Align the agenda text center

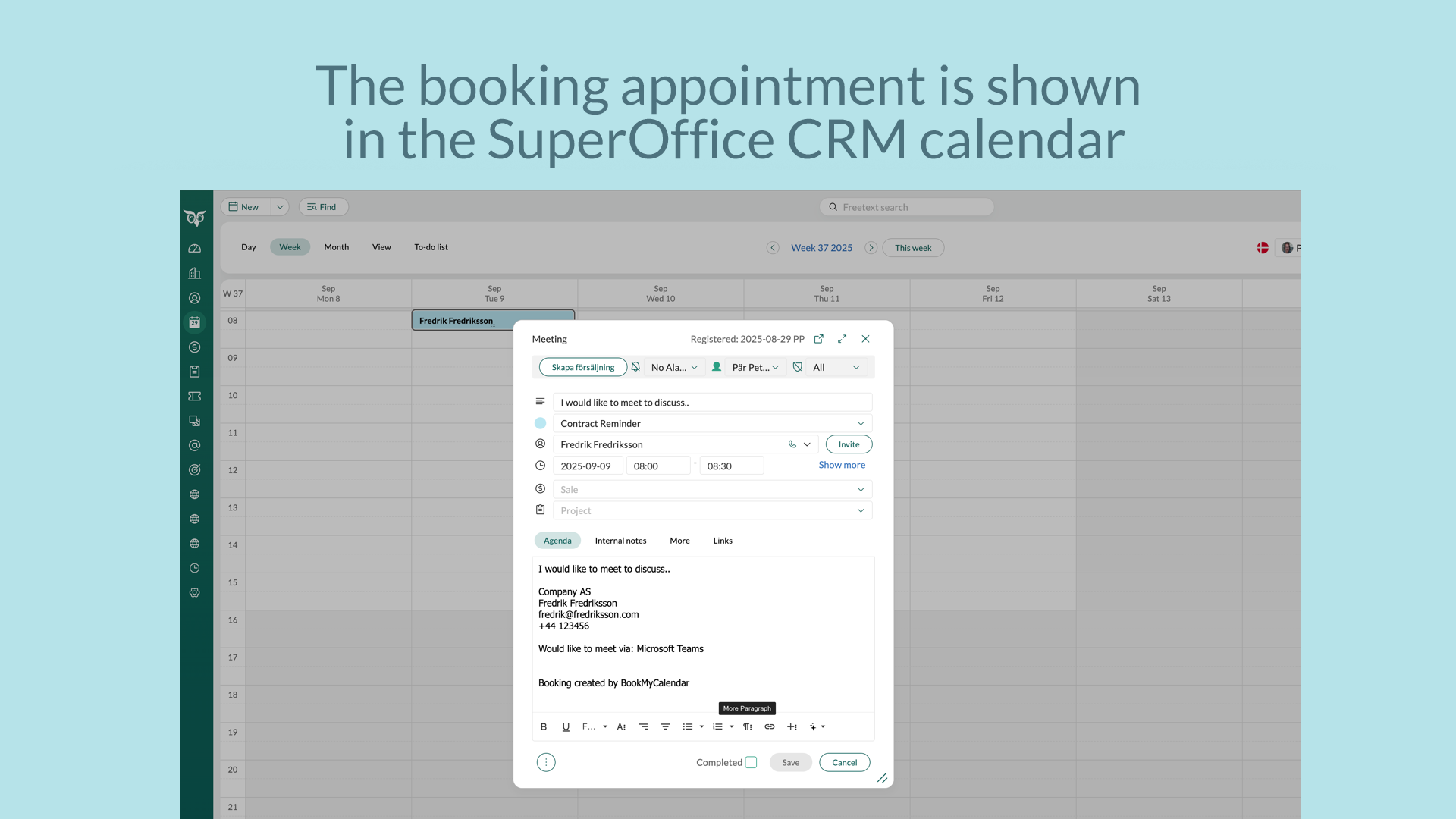coord(666,726)
